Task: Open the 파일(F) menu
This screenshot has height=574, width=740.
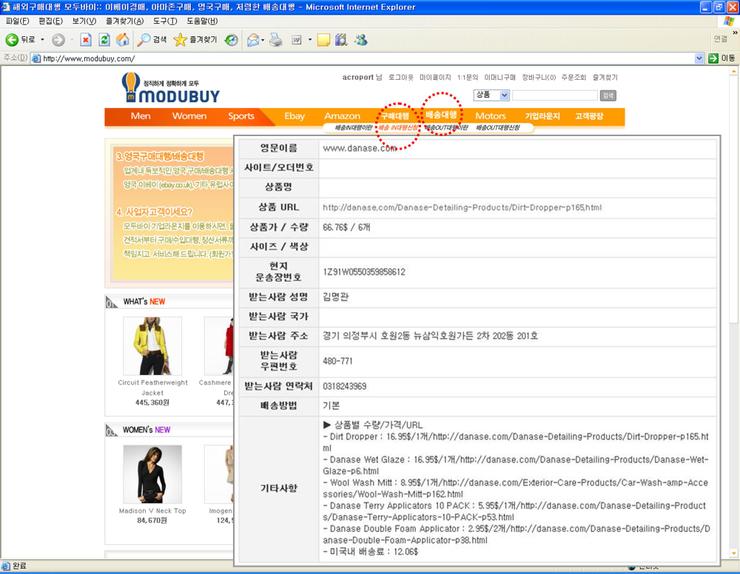Action: pyautogui.click(x=17, y=21)
